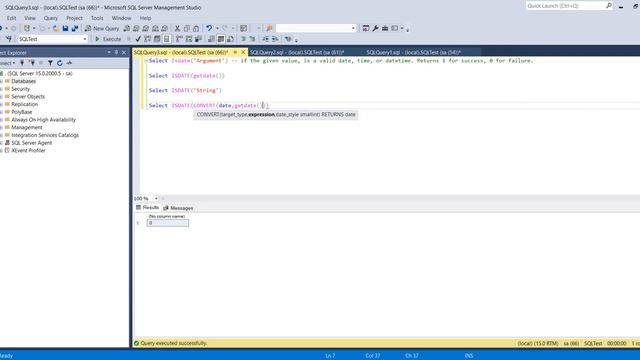The height and width of the screenshot is (360, 640).
Task: Click the Connect plug icon in Object Explorer
Action: (22, 63)
